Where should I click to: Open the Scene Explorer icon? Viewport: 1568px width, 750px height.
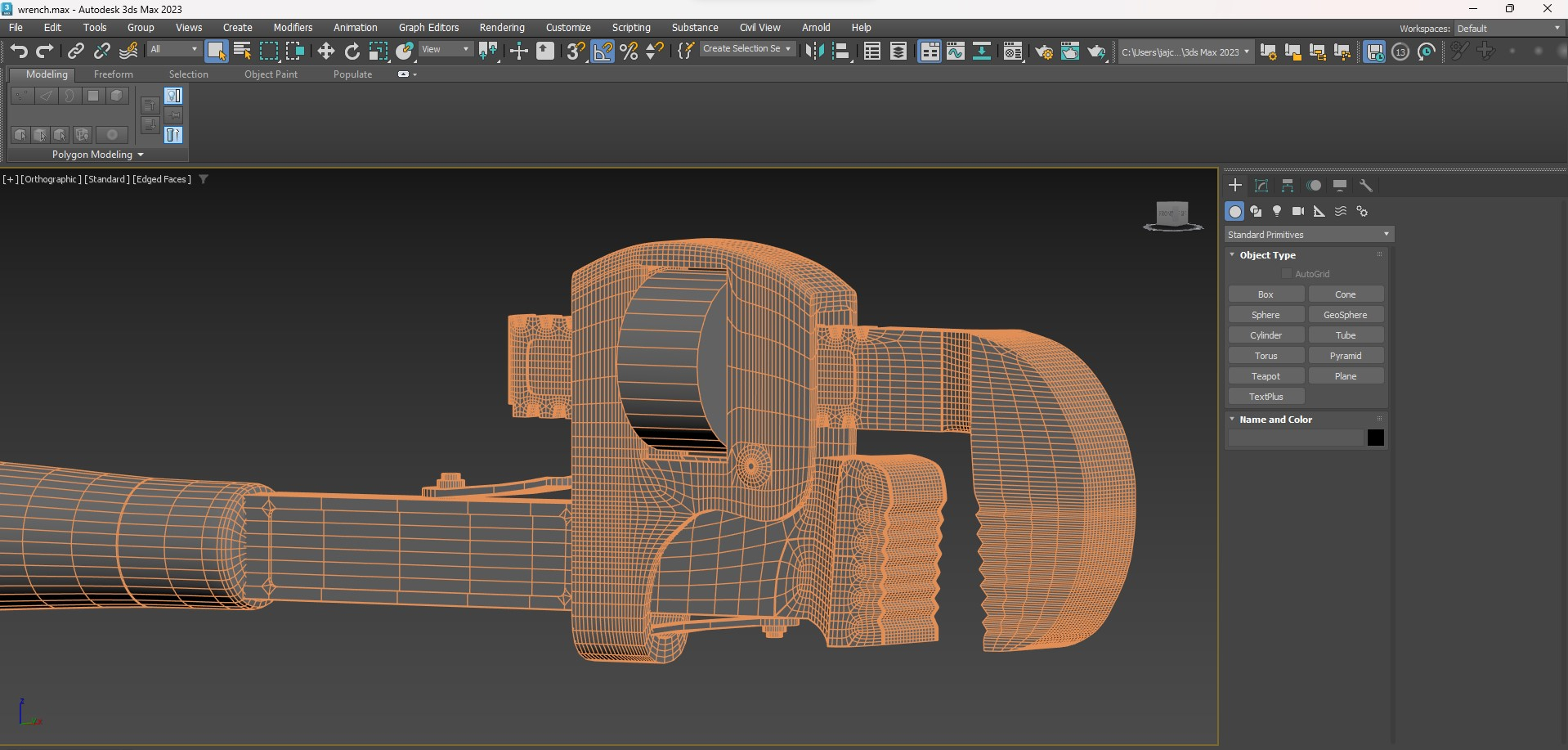[x=872, y=51]
